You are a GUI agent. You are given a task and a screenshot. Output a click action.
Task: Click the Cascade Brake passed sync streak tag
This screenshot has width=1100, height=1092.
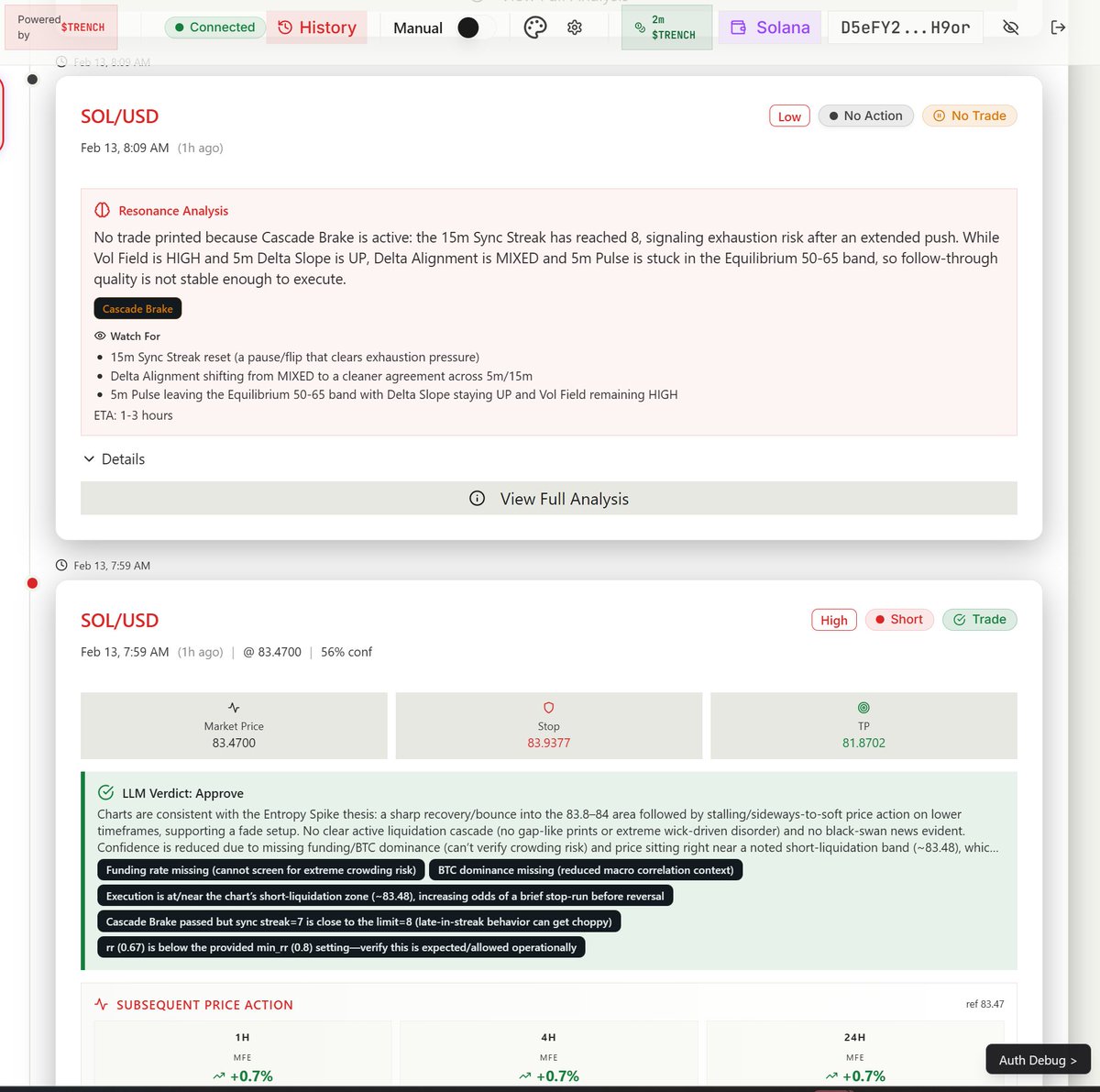[x=359, y=921]
